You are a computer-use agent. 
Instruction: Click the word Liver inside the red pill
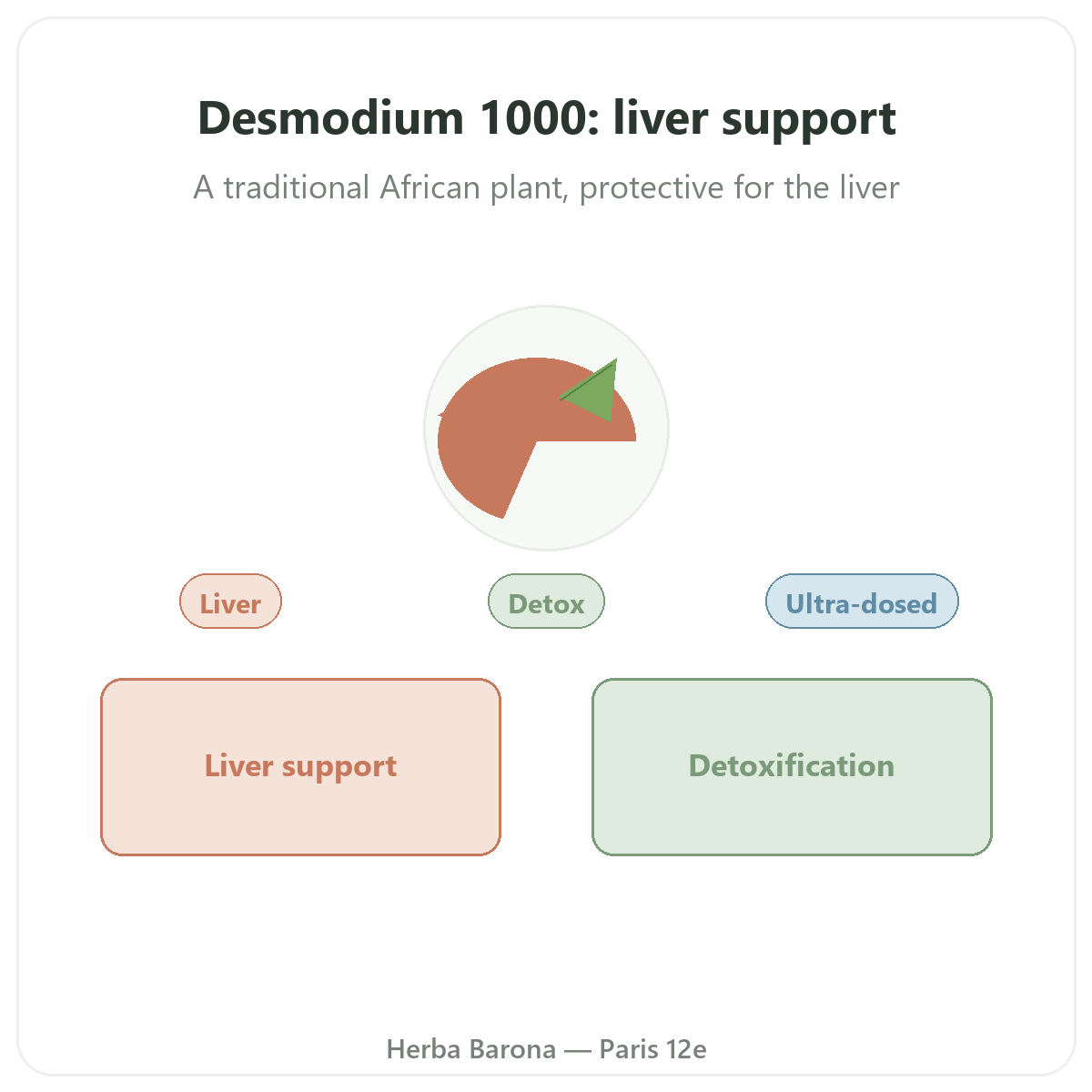(x=231, y=603)
